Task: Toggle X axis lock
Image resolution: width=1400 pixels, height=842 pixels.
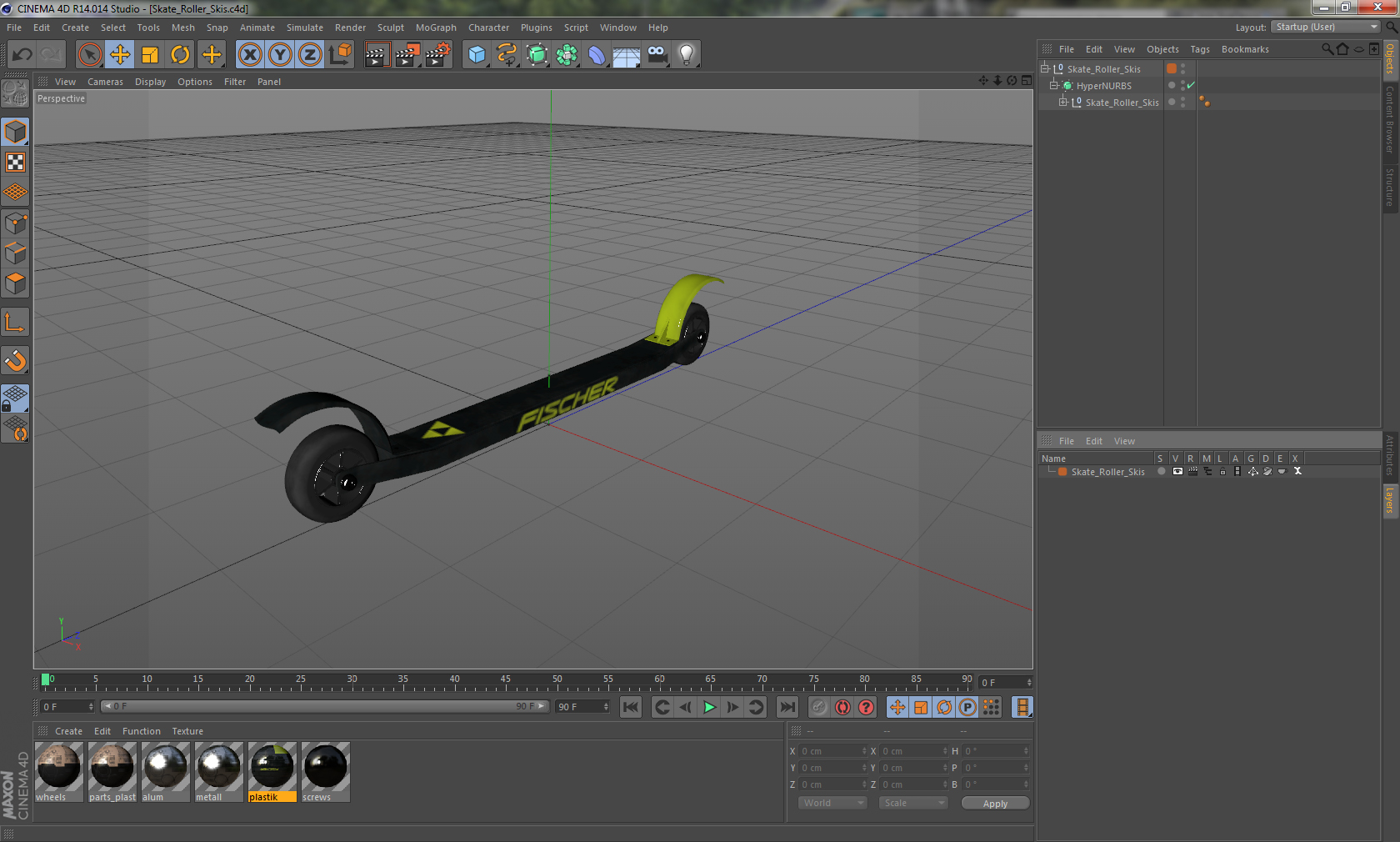Action: pyautogui.click(x=250, y=55)
